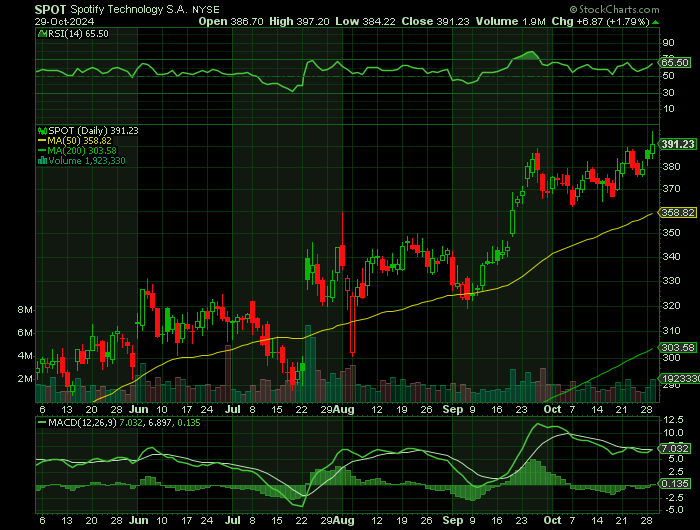Click the 1923330 volume tag on right axis
This screenshot has width=700, height=530.
680,379
